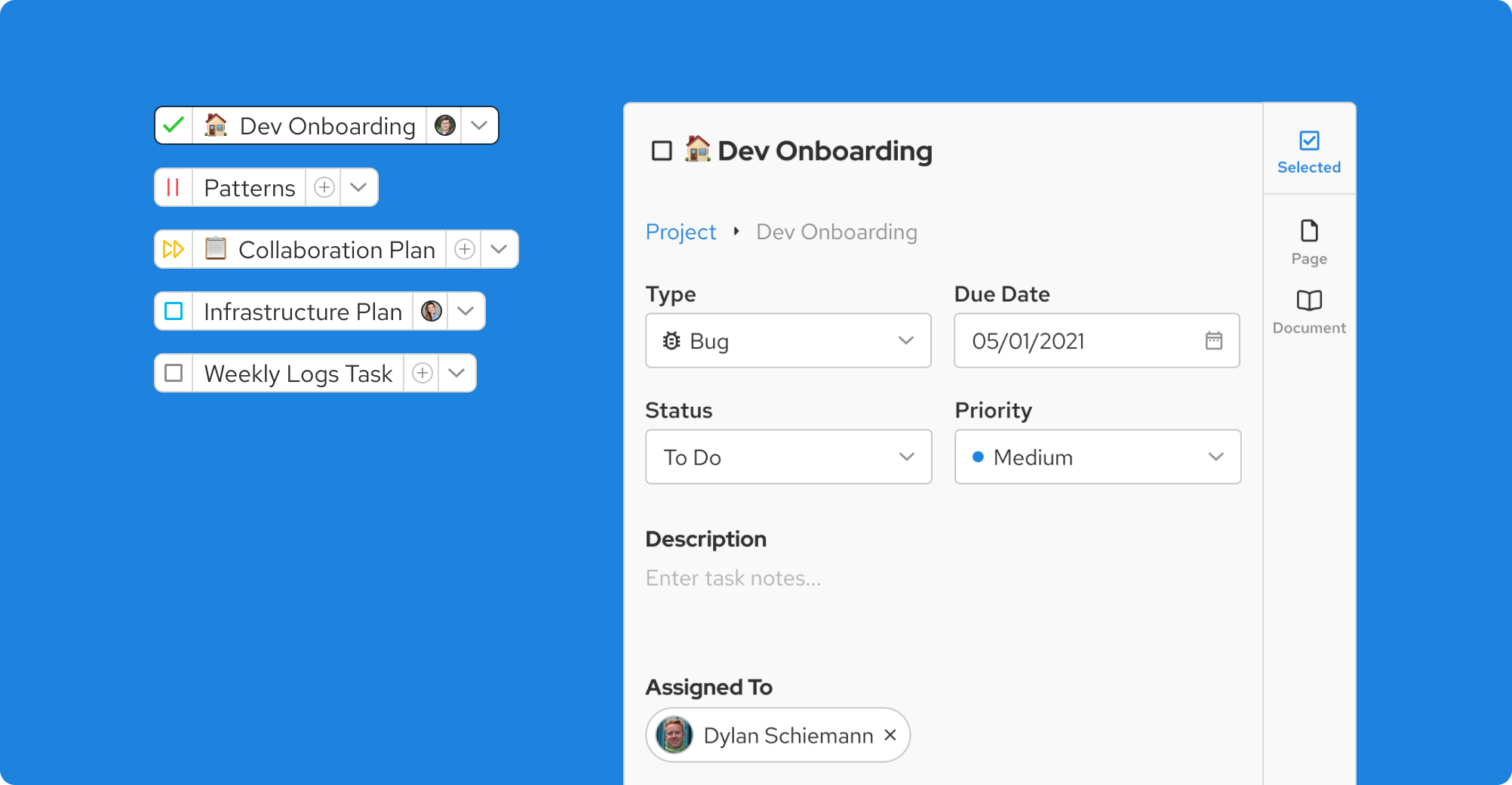This screenshot has width=1512, height=785.
Task: Click the add assignee plus on Collaboration Plan
Action: click(x=465, y=249)
